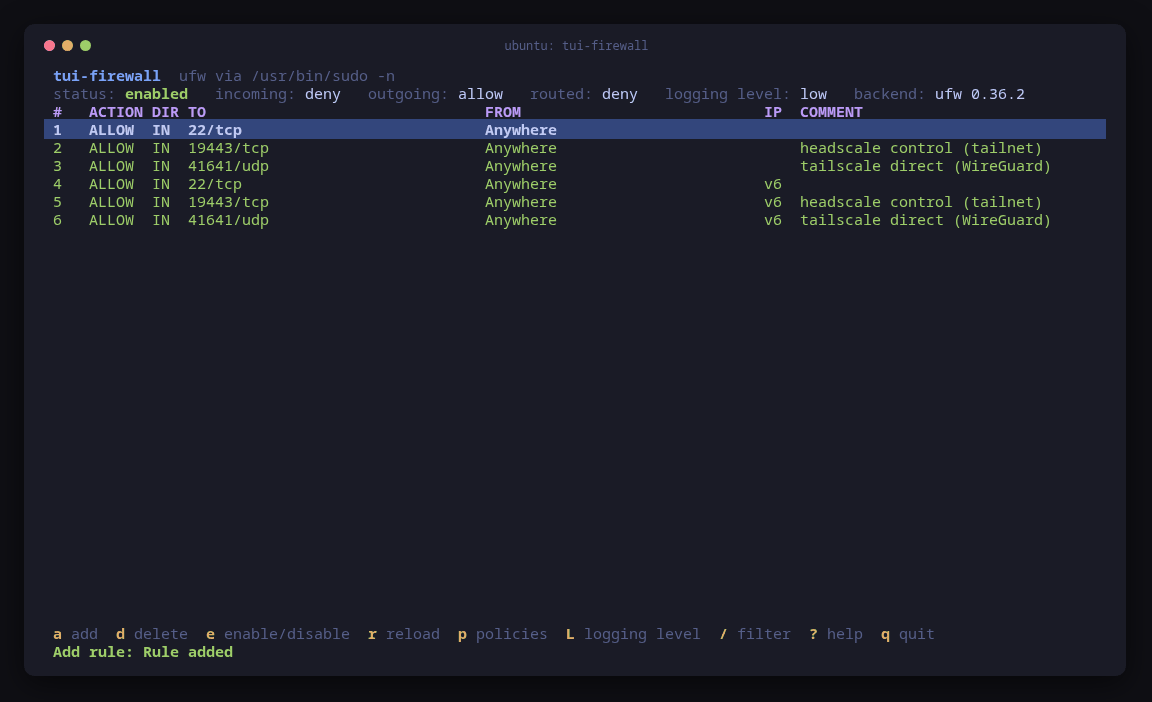Screen dimensions: 1152x702
Task: Click 'Anywhere' in the rule 2 row
Action: (x=521, y=148)
